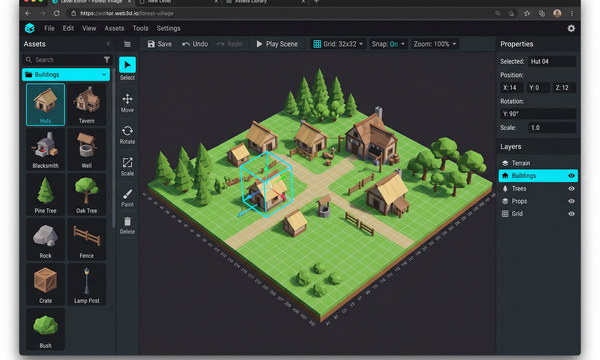
Task: Open the Zoom 100% dropdown
Action: tap(435, 44)
